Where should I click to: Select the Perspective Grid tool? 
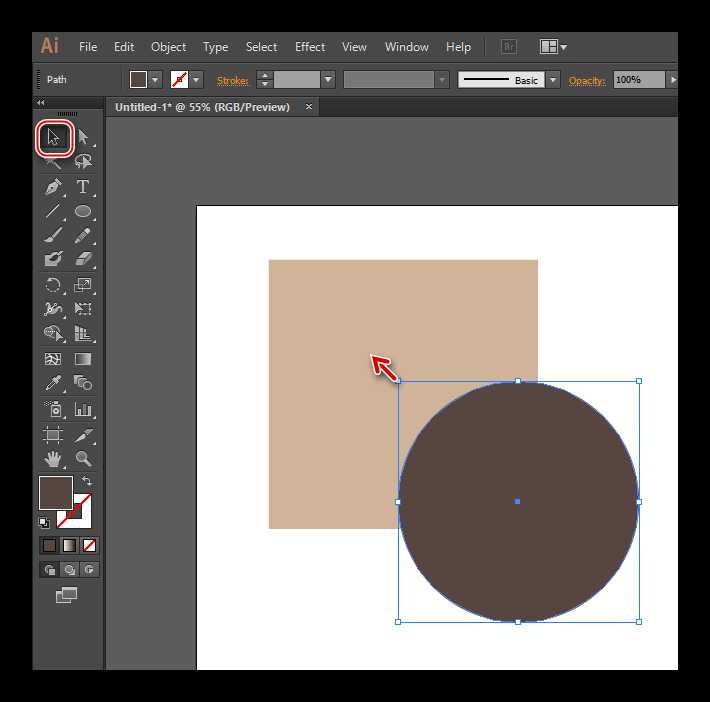(x=83, y=334)
